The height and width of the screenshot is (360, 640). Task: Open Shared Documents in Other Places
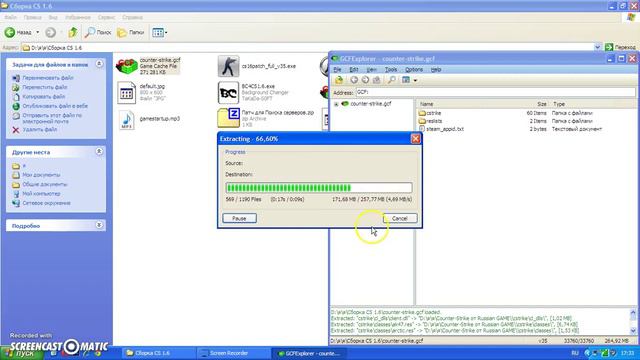45,184
